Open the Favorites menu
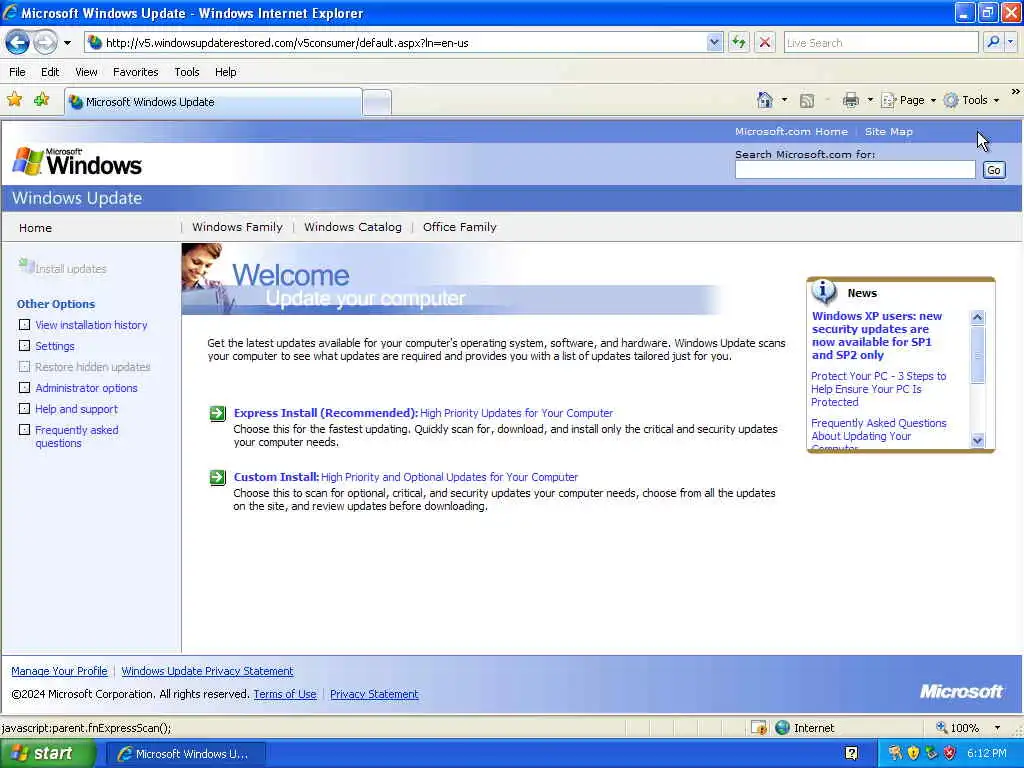The height and width of the screenshot is (768, 1024). coord(135,72)
